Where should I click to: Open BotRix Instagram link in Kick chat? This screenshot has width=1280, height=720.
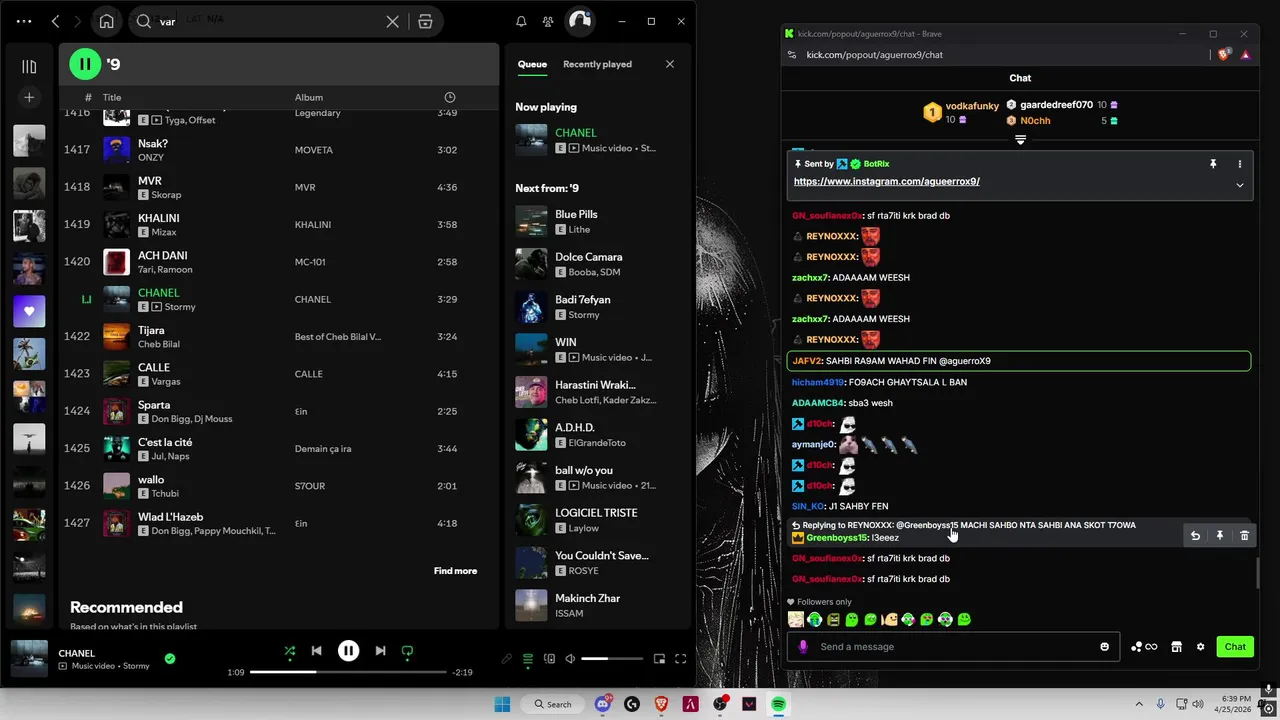point(886,182)
